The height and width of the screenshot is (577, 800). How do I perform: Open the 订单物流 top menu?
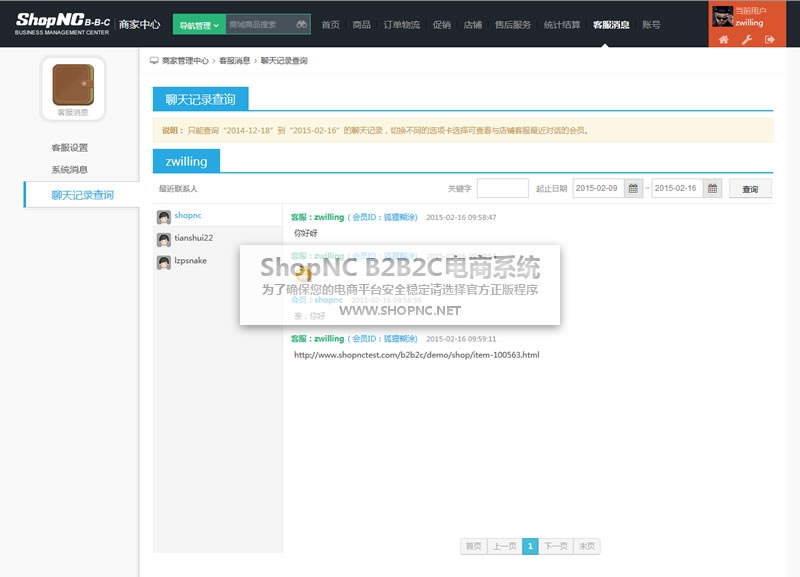pyautogui.click(x=402, y=24)
